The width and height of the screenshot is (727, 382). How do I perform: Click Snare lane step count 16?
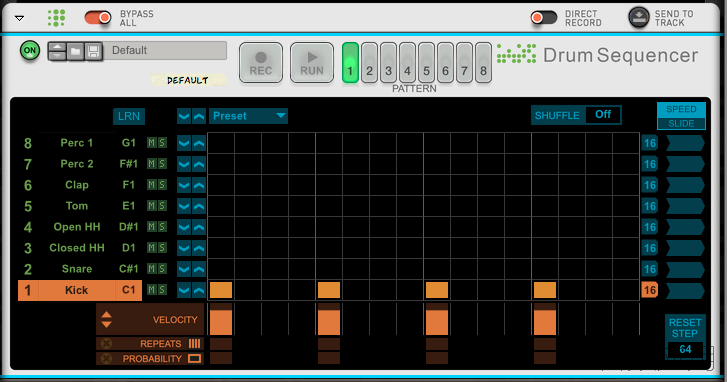(x=650, y=269)
